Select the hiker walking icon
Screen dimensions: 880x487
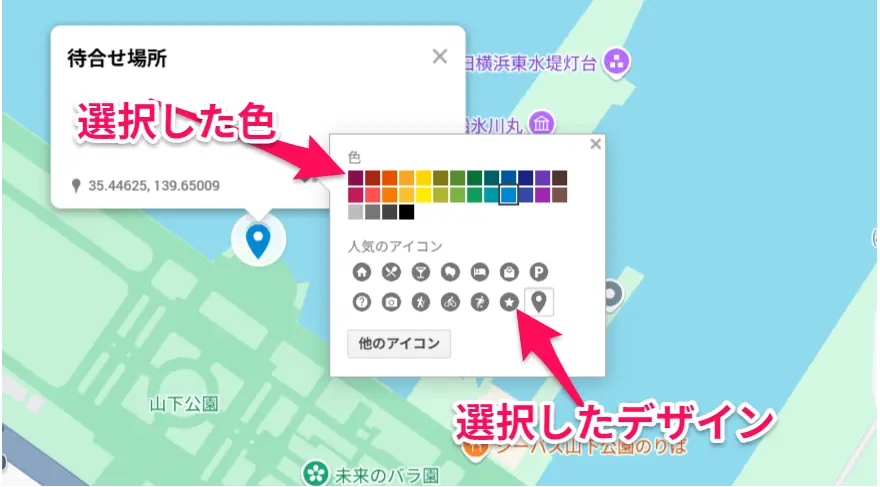[x=420, y=302]
